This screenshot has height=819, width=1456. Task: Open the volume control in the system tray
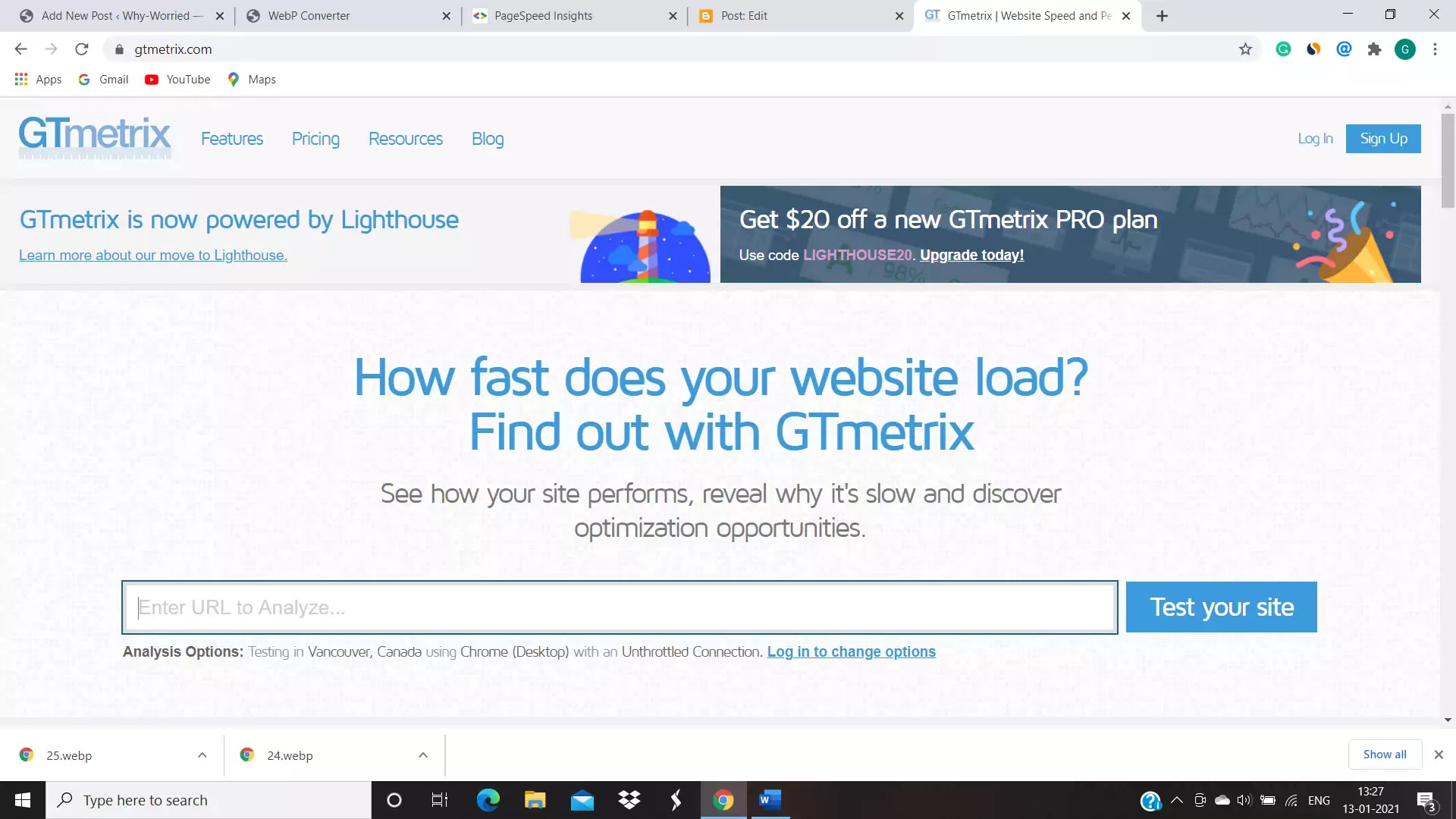pos(1244,800)
